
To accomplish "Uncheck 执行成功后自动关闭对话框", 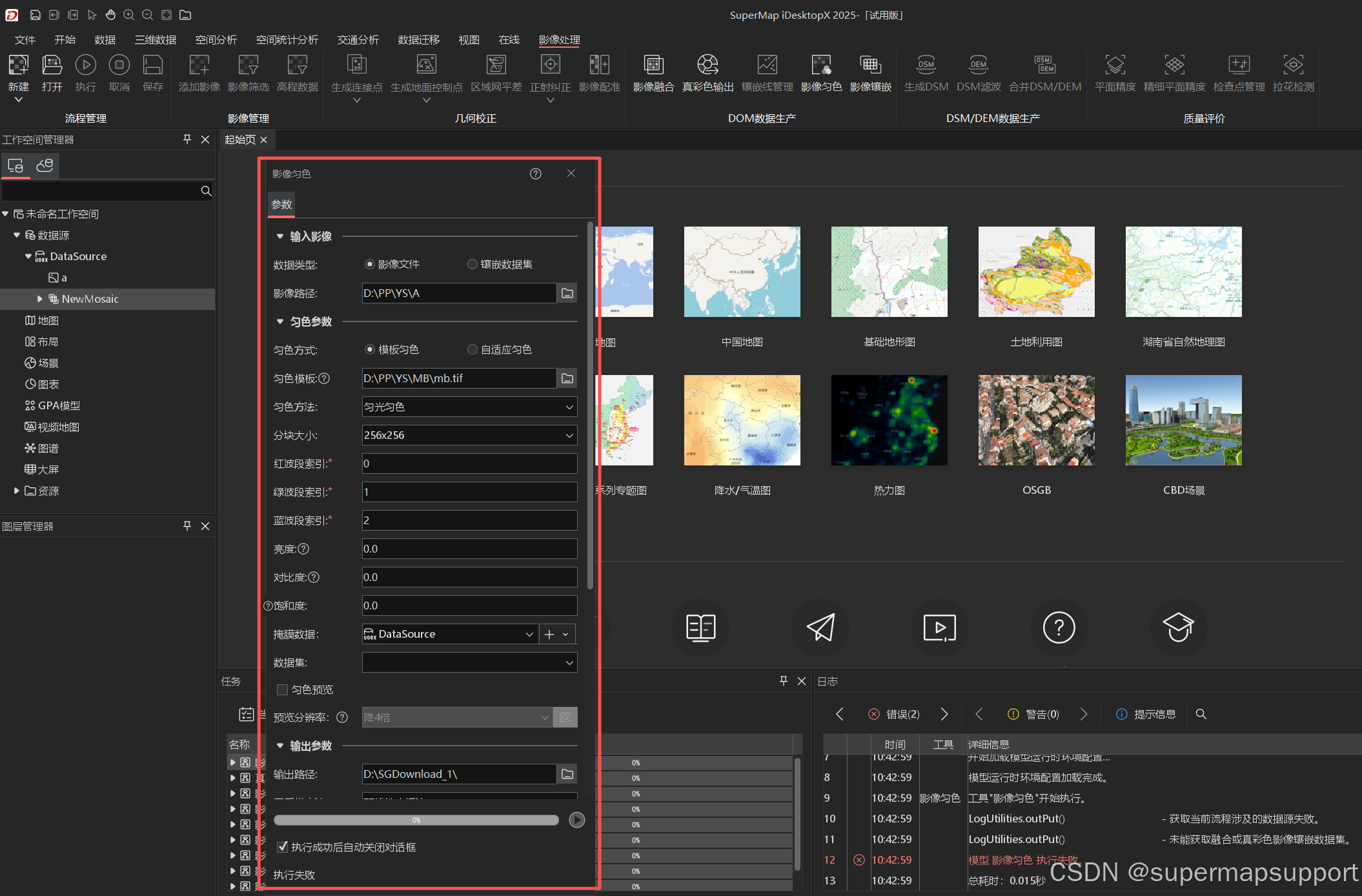I will (x=282, y=847).
